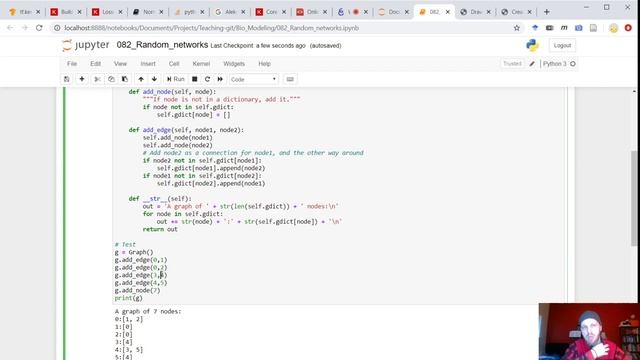Click the def add_edge line

coord(186,130)
